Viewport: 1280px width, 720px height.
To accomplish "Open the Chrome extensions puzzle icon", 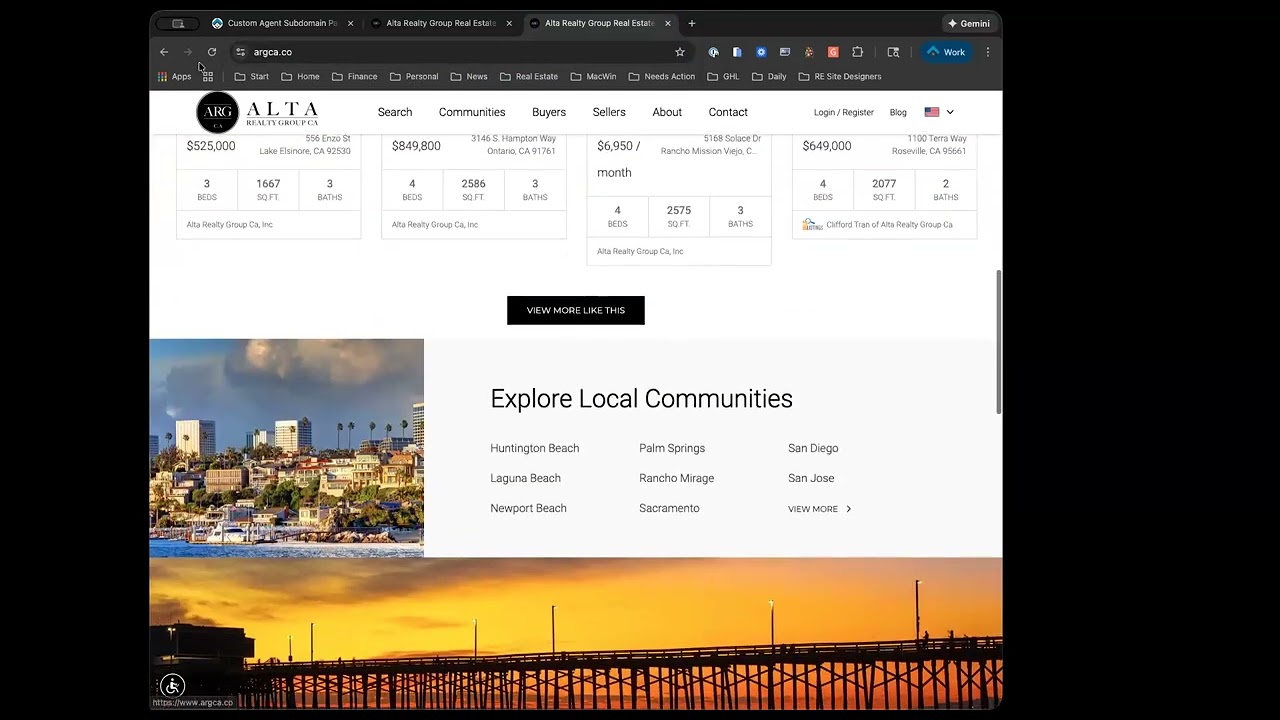I will click(857, 52).
